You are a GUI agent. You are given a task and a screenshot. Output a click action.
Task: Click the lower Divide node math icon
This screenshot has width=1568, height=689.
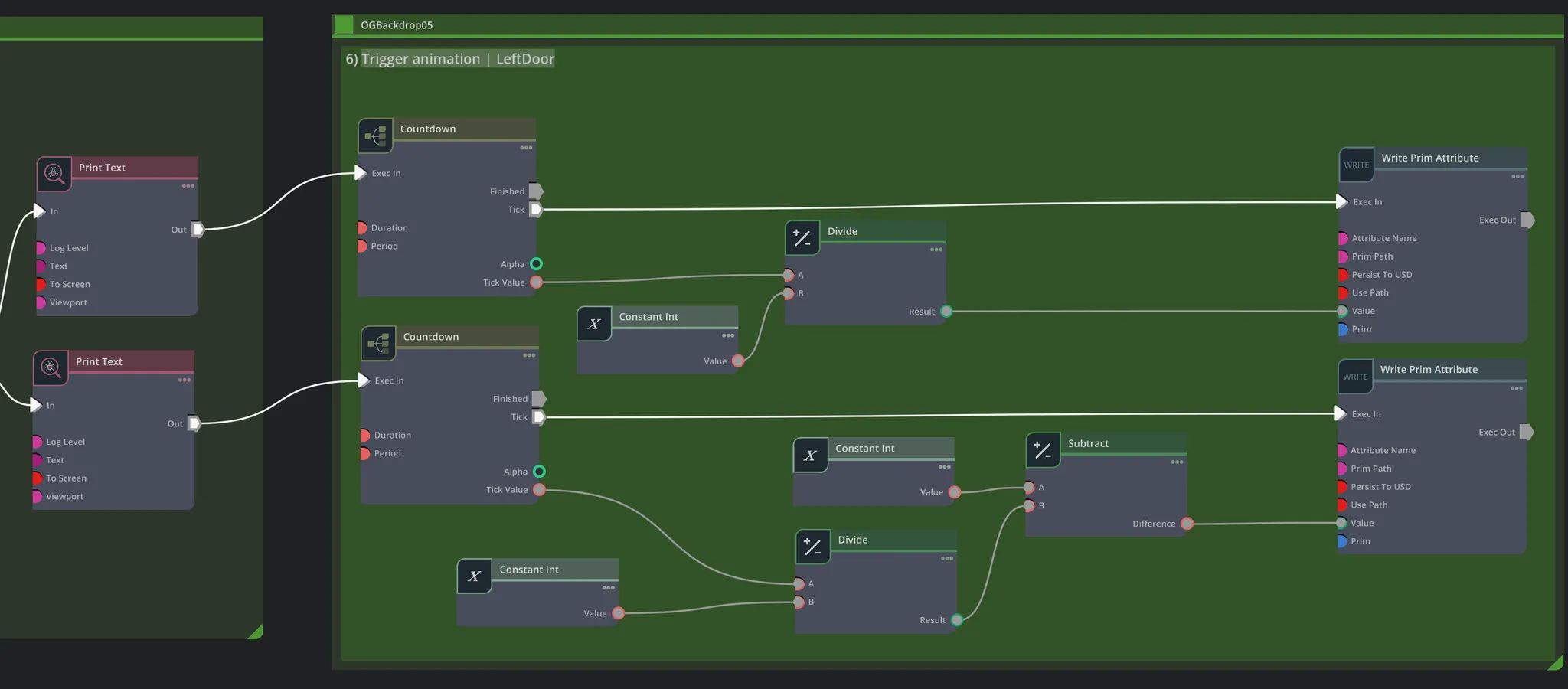tap(812, 547)
